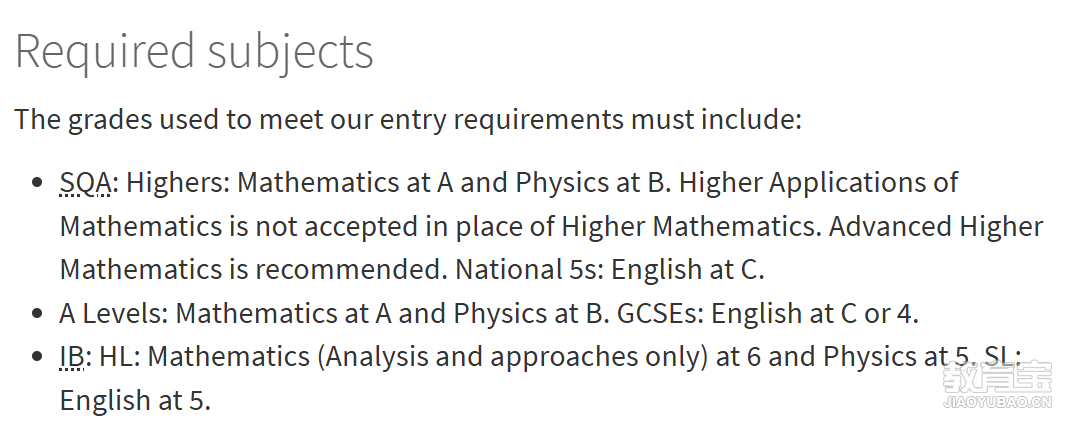The height and width of the screenshot is (431, 1073).
Task: Click the phrase is not accepted in place
Action: point(378,226)
